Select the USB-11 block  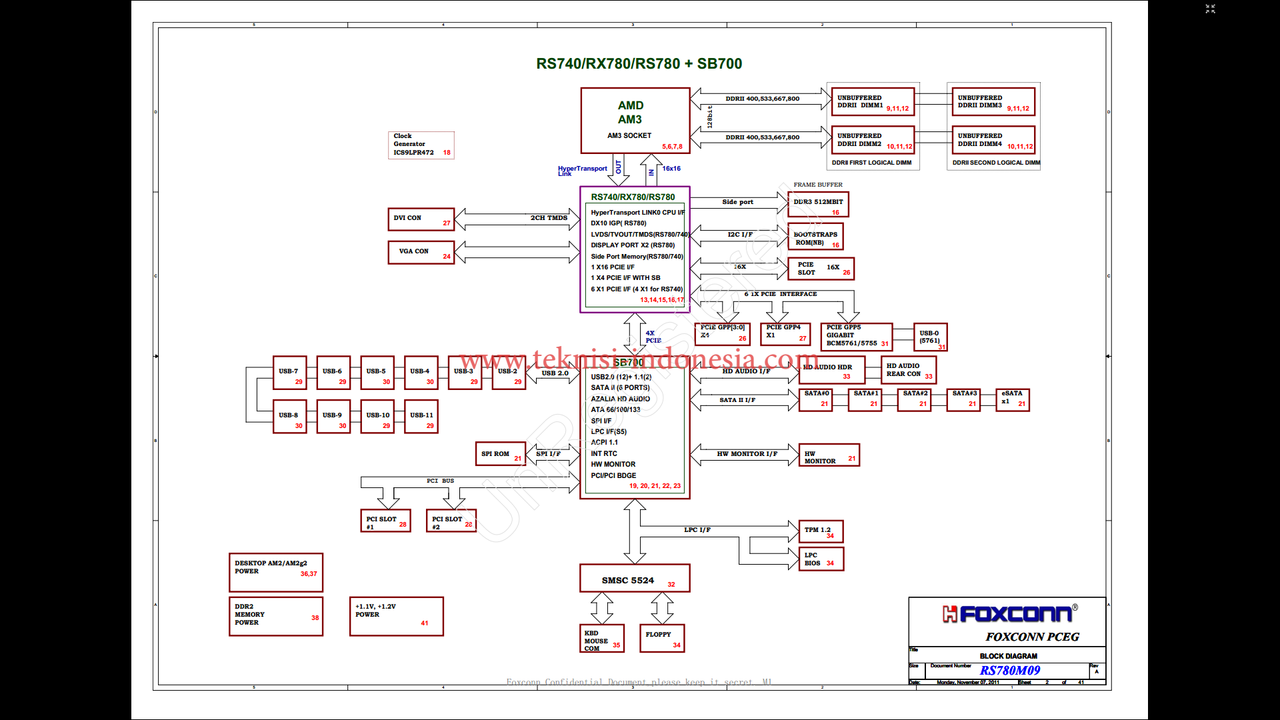click(421, 416)
